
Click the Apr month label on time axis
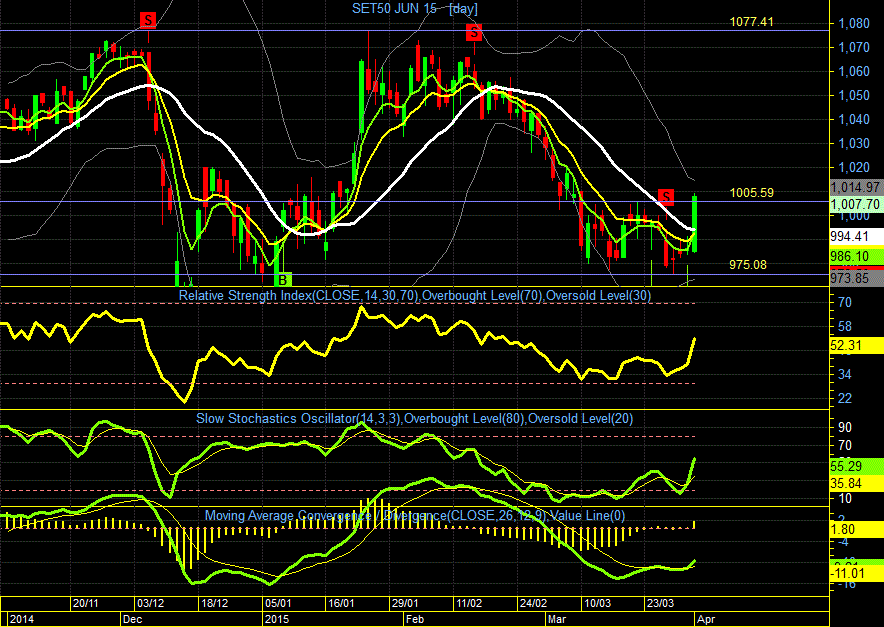point(706,619)
